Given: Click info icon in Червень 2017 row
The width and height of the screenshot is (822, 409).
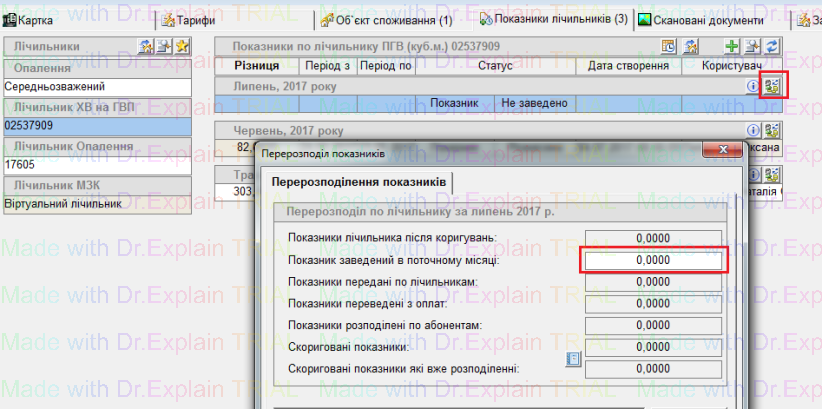Looking at the screenshot, I should coord(753,131).
